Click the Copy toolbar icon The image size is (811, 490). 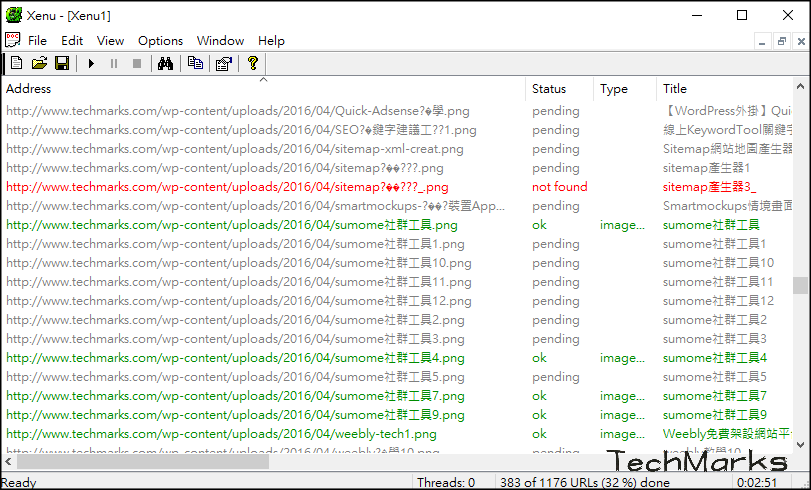tap(195, 64)
